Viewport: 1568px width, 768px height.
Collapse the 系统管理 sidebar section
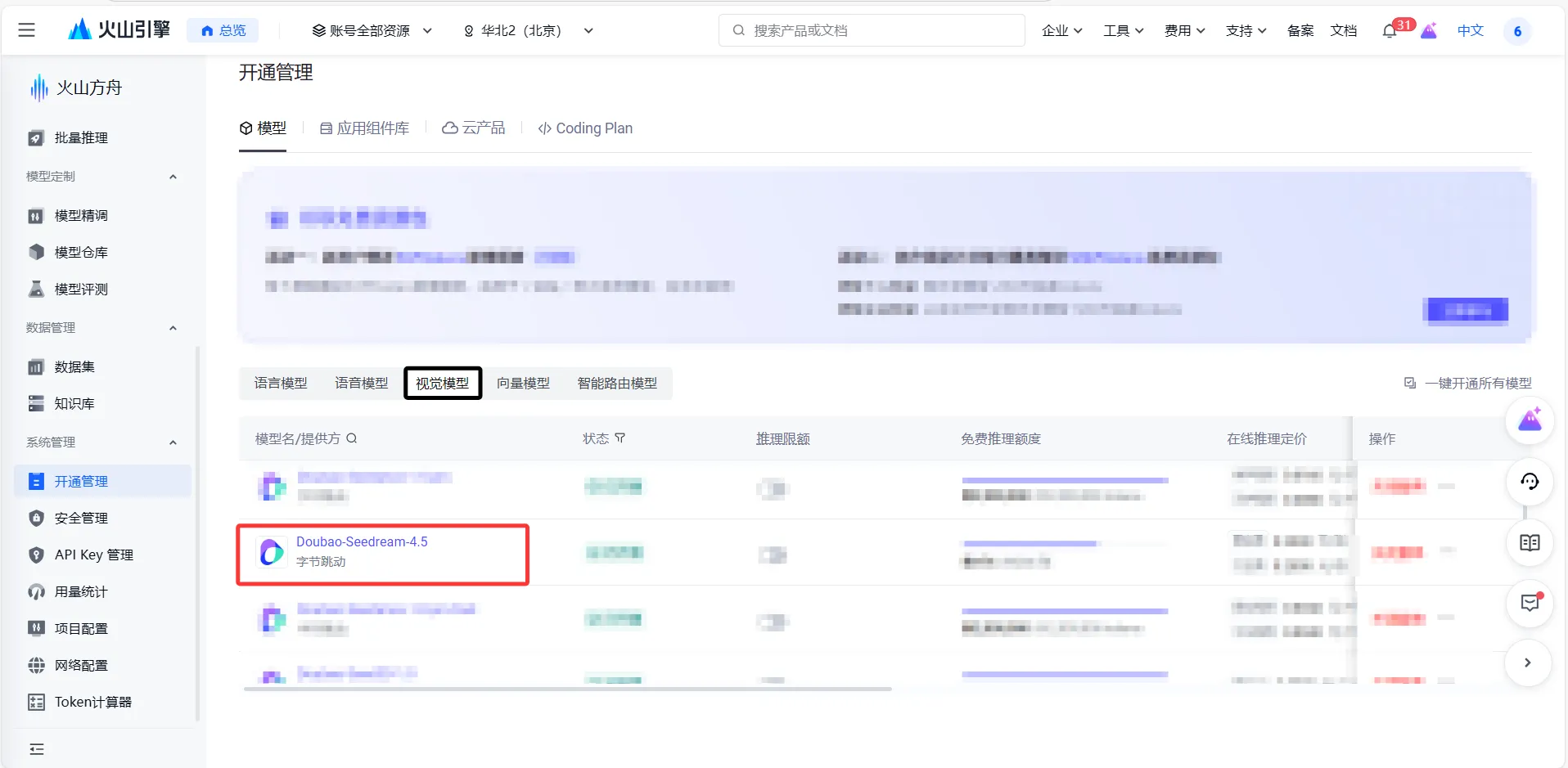[x=173, y=442]
